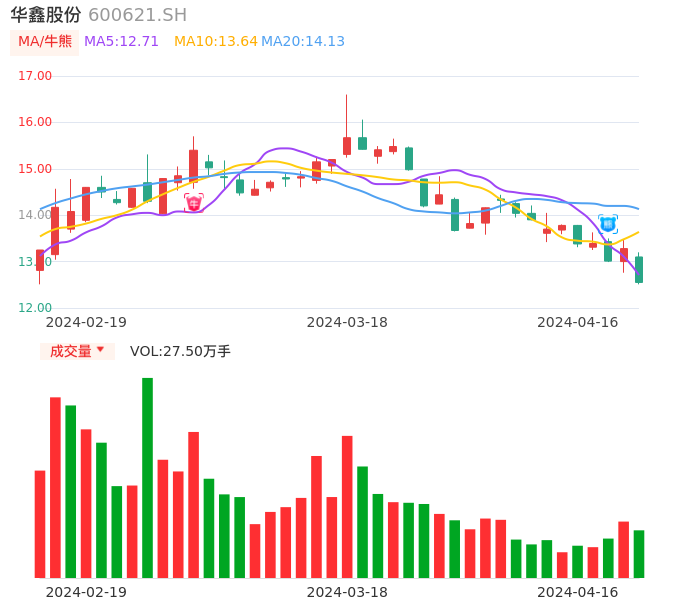Click 2024-02-19 date under the volume chart
The image size is (686, 606).
(86, 592)
